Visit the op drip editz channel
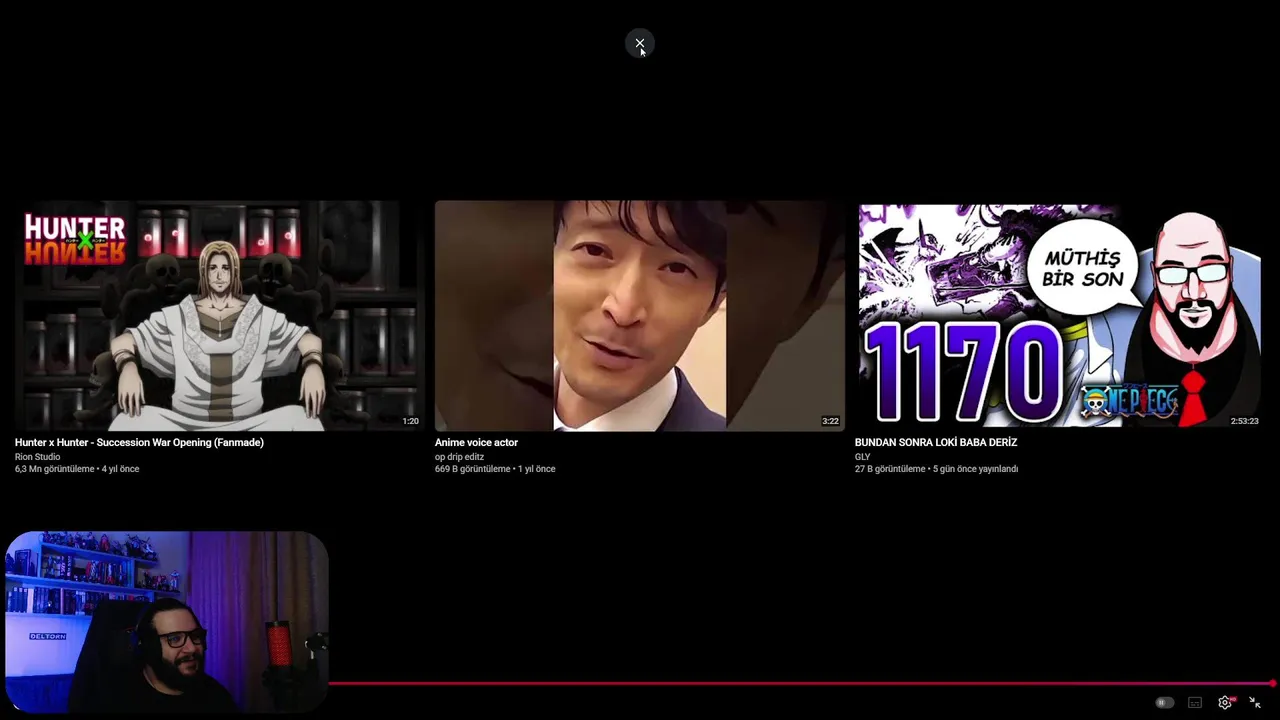This screenshot has height=720, width=1280. 459,457
